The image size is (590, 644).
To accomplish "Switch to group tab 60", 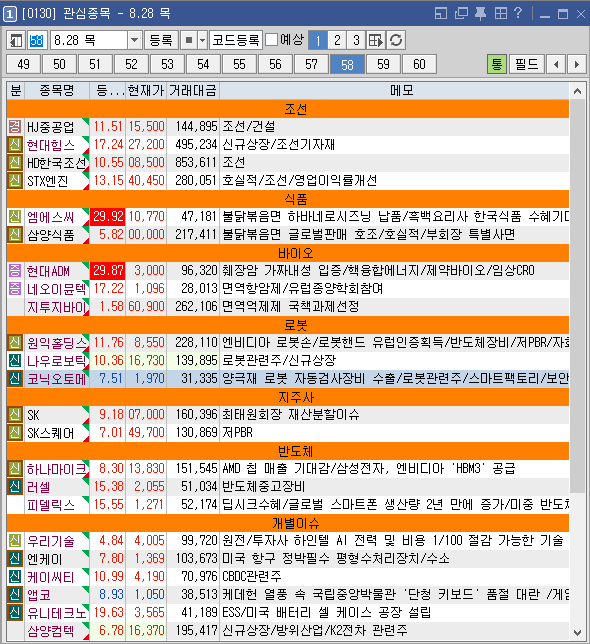I will click(x=419, y=64).
